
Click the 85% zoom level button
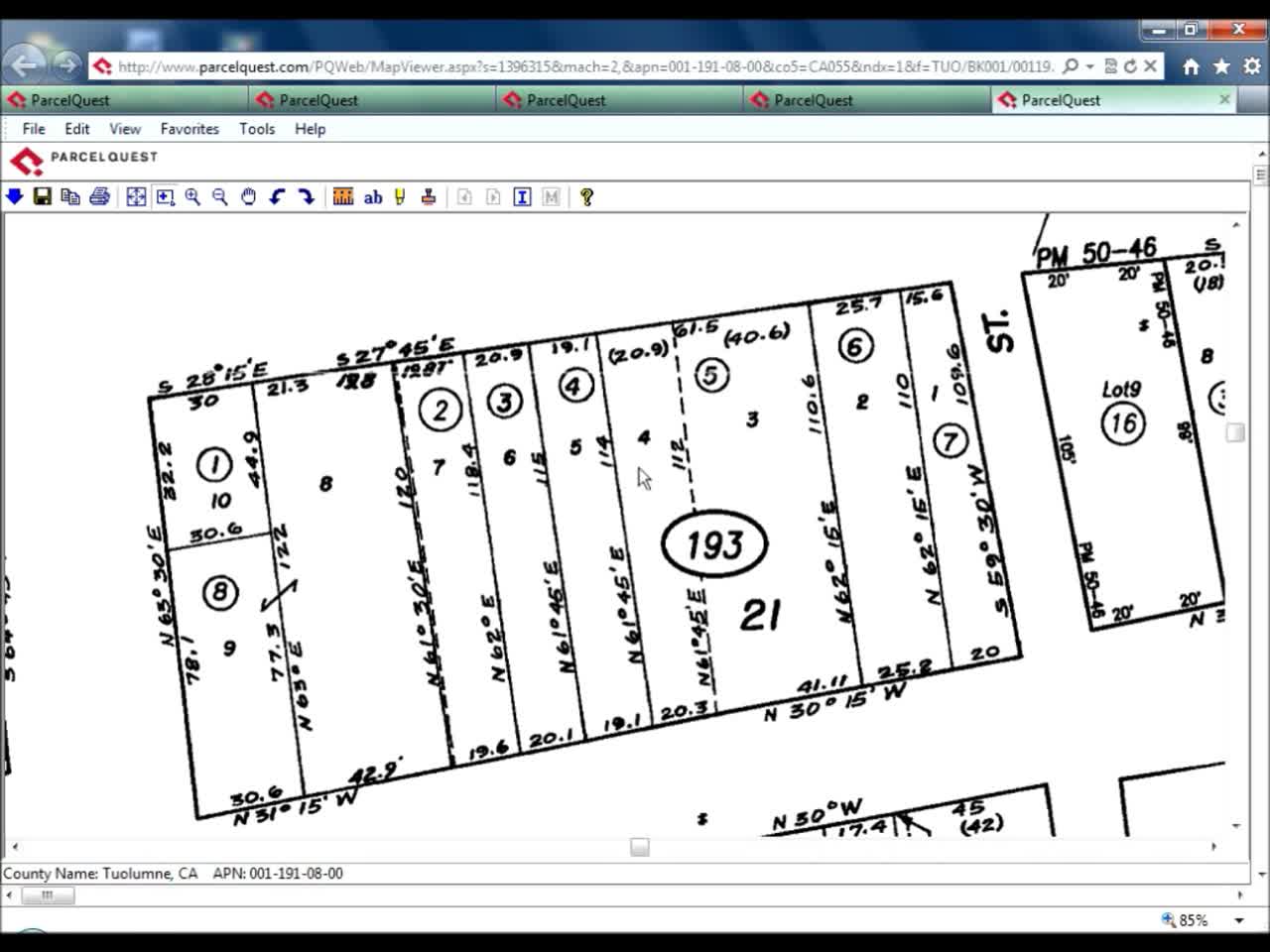tap(1186, 920)
